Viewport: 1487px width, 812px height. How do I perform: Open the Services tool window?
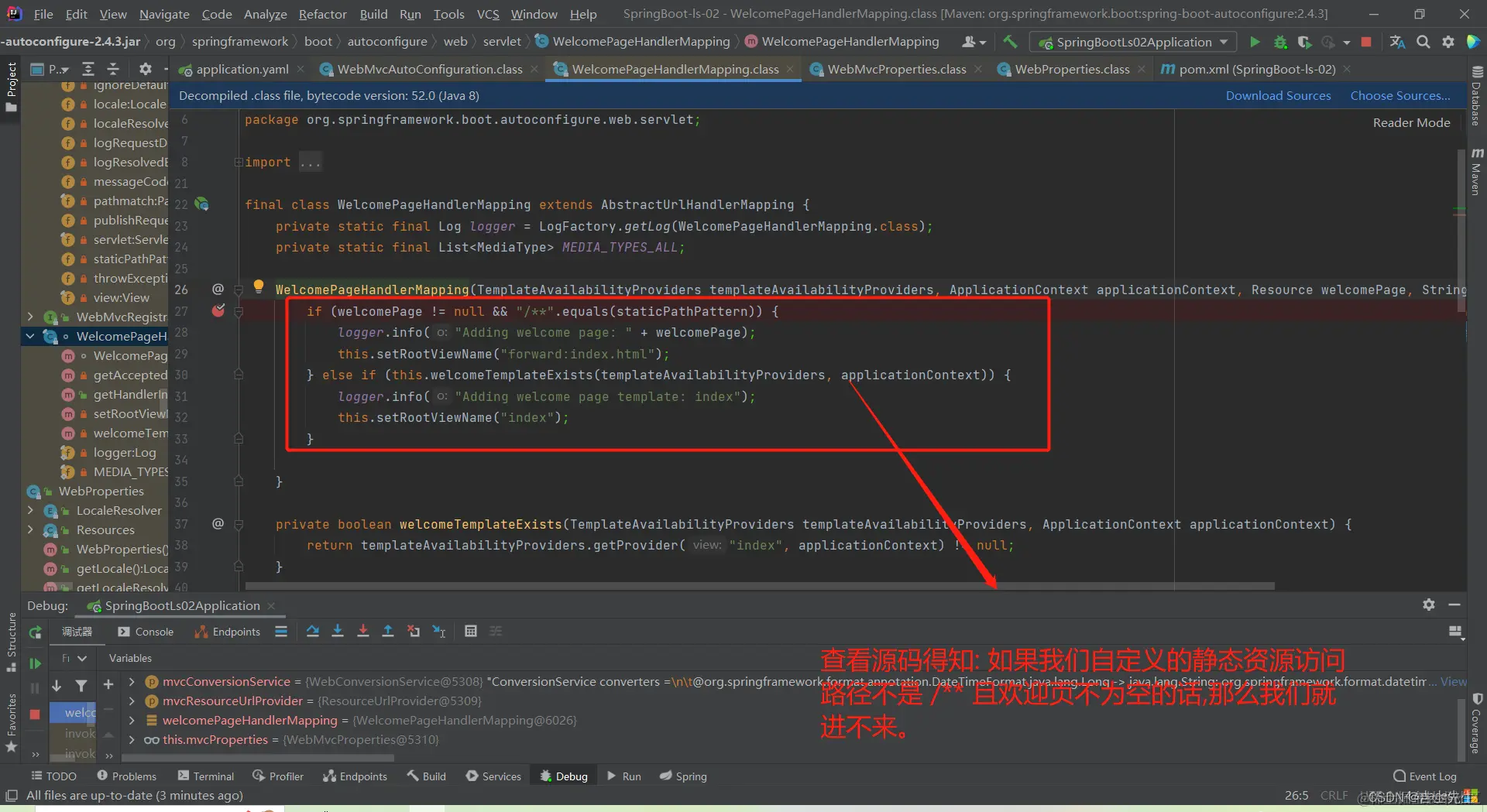pos(493,776)
